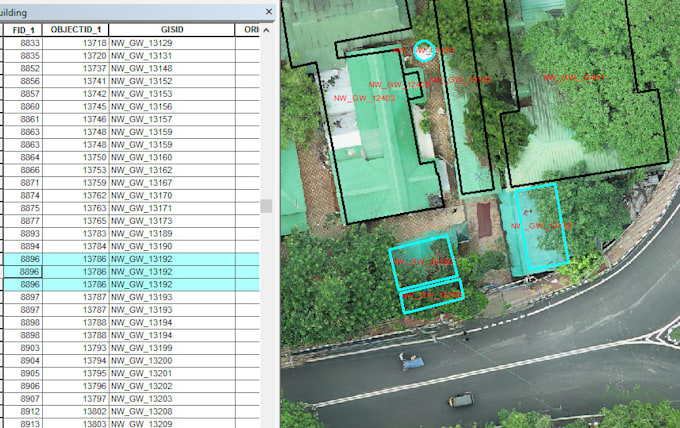Screen dimensions: 680x428
Task: Click the OBJECTID cell 13746
Action: point(75,119)
